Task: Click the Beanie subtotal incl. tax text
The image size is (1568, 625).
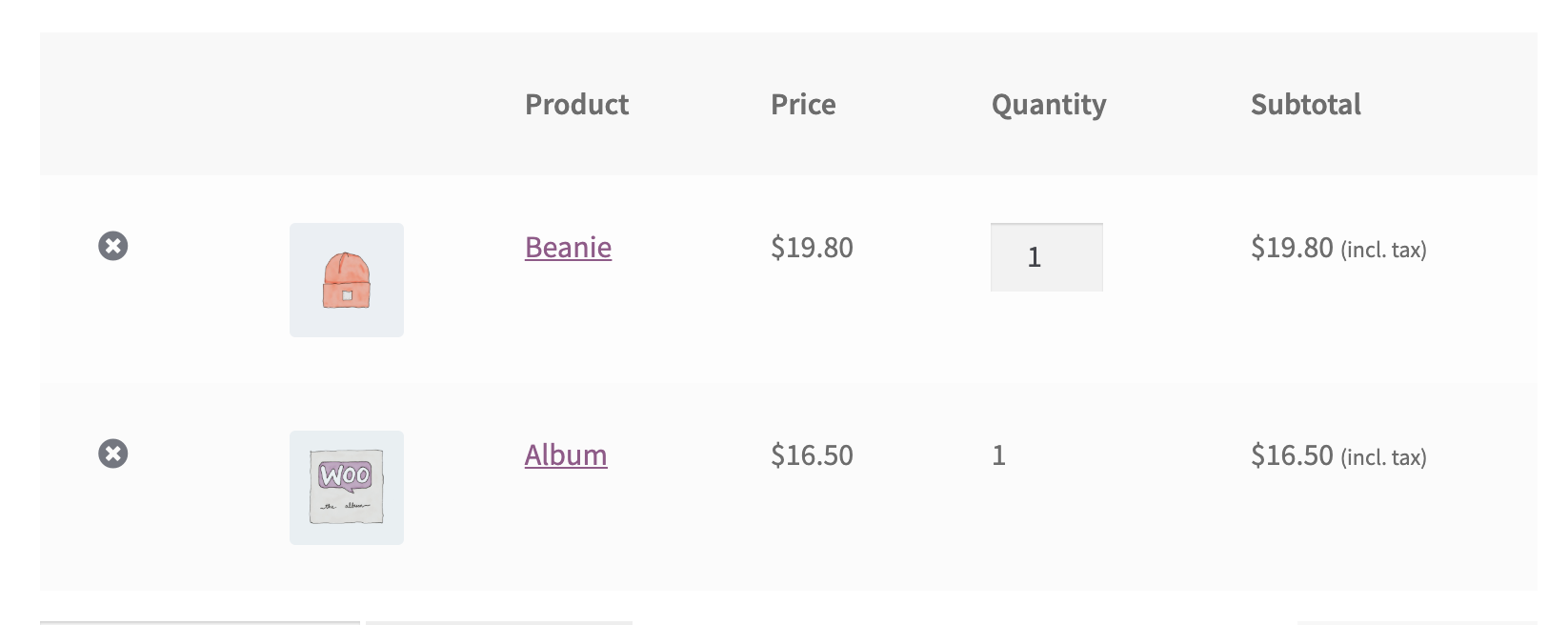Action: [1338, 249]
